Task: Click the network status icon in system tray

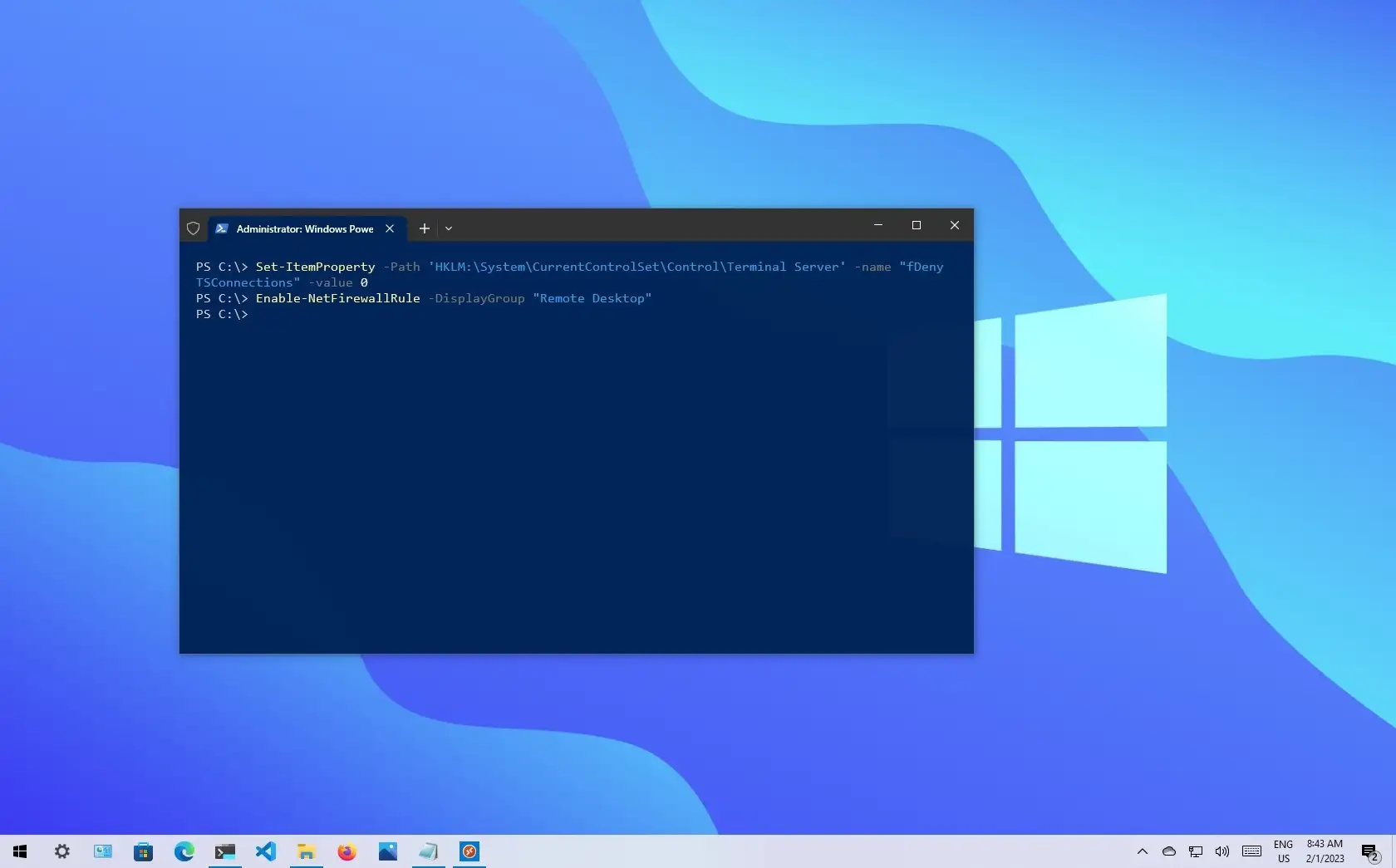Action: click(x=1197, y=851)
